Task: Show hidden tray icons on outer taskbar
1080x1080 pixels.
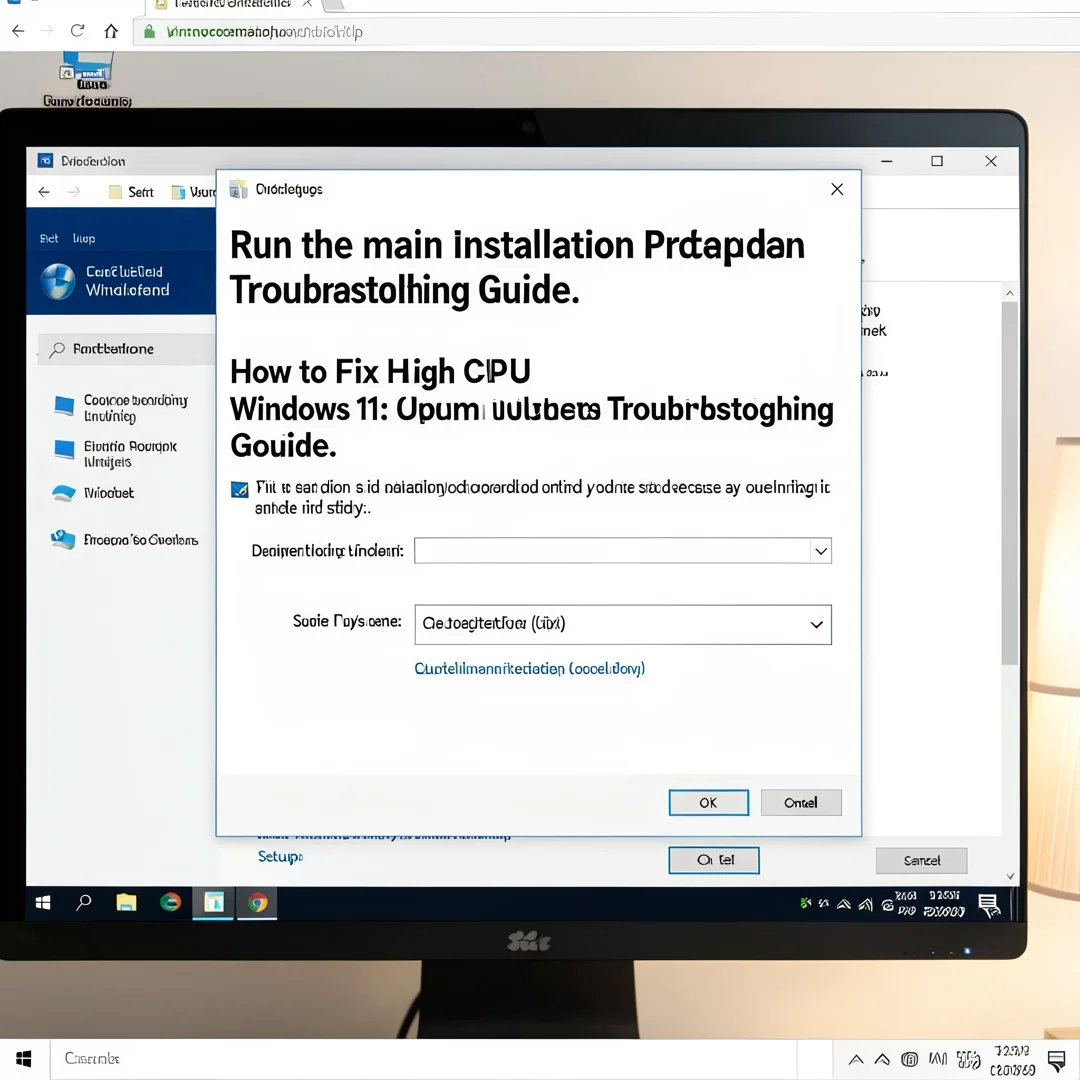Action: click(x=856, y=1060)
